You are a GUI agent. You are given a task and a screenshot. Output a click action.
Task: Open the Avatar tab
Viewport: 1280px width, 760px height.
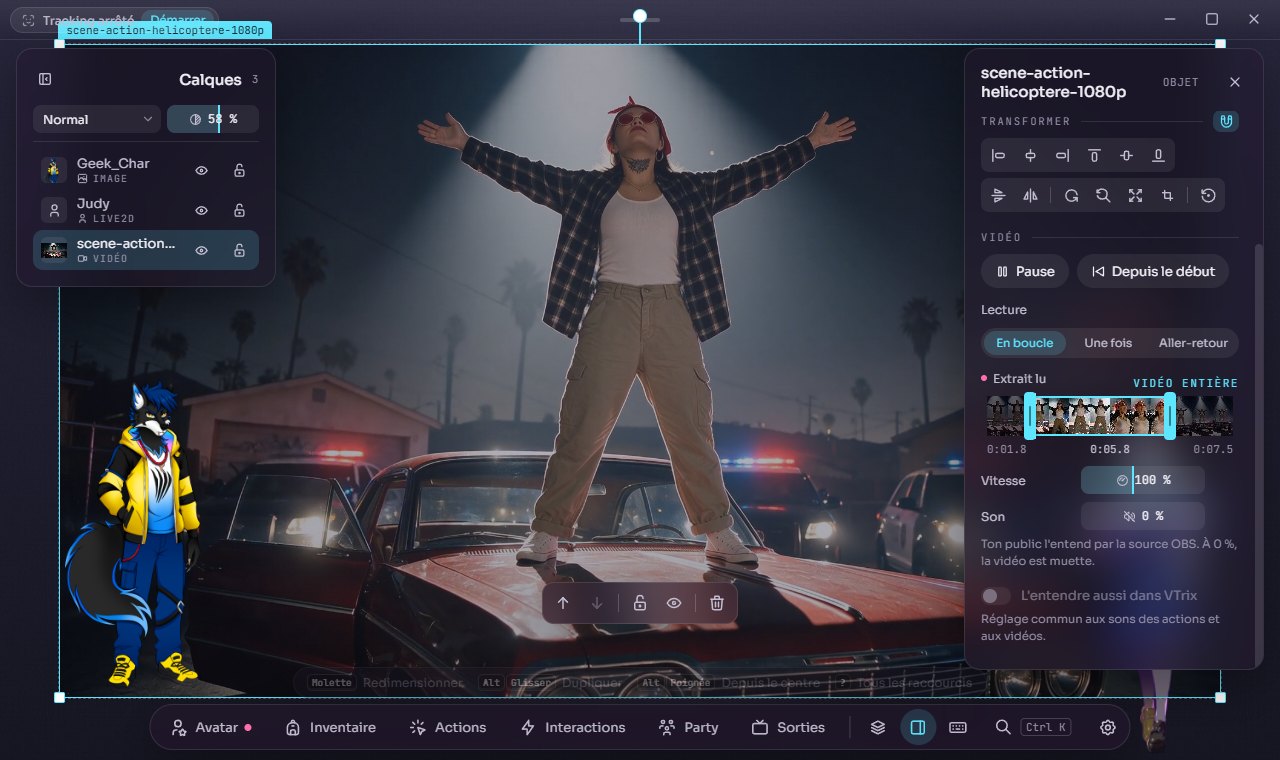[210, 727]
